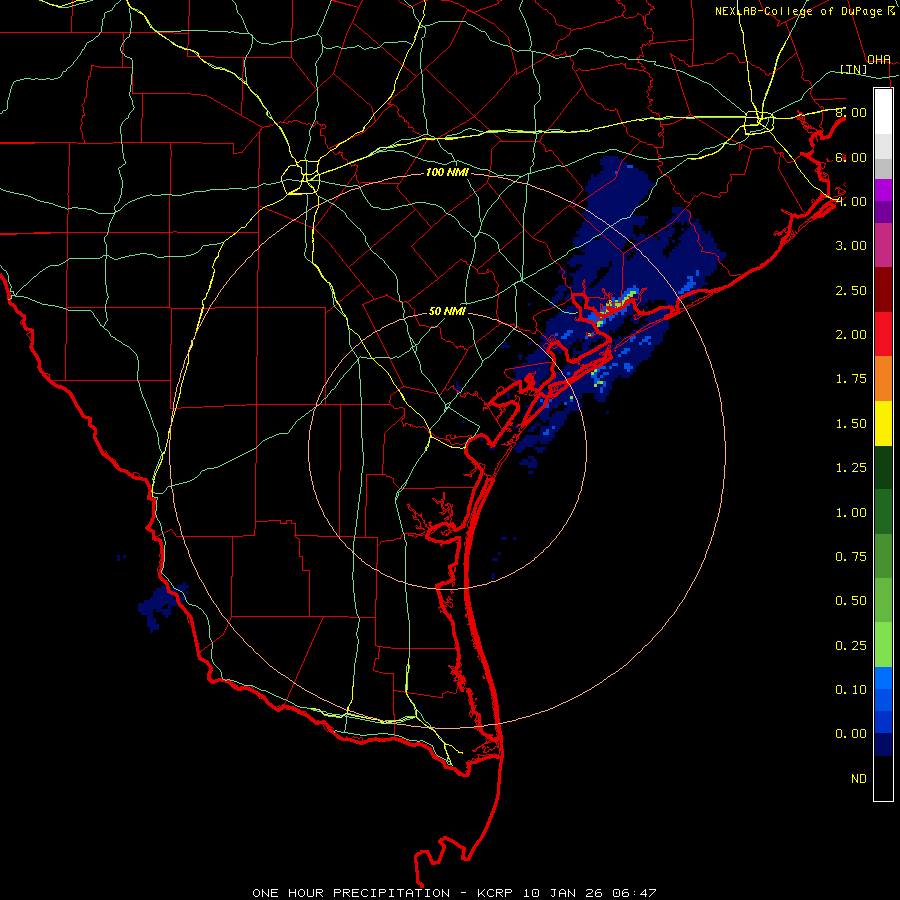Click the 100 NMI range ring label
This screenshot has height=900, width=900.
point(447,172)
